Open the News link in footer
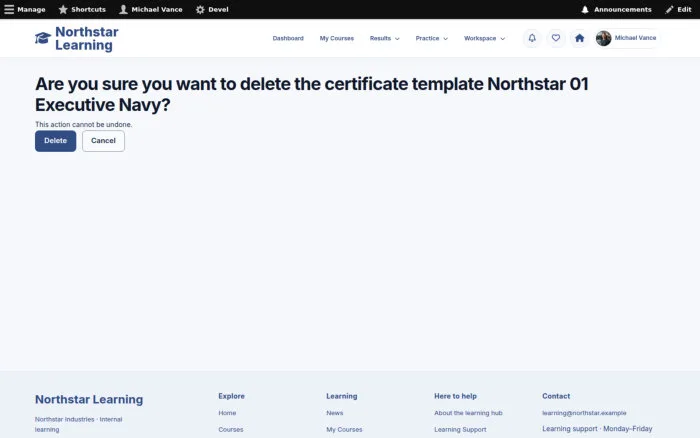 (x=334, y=413)
